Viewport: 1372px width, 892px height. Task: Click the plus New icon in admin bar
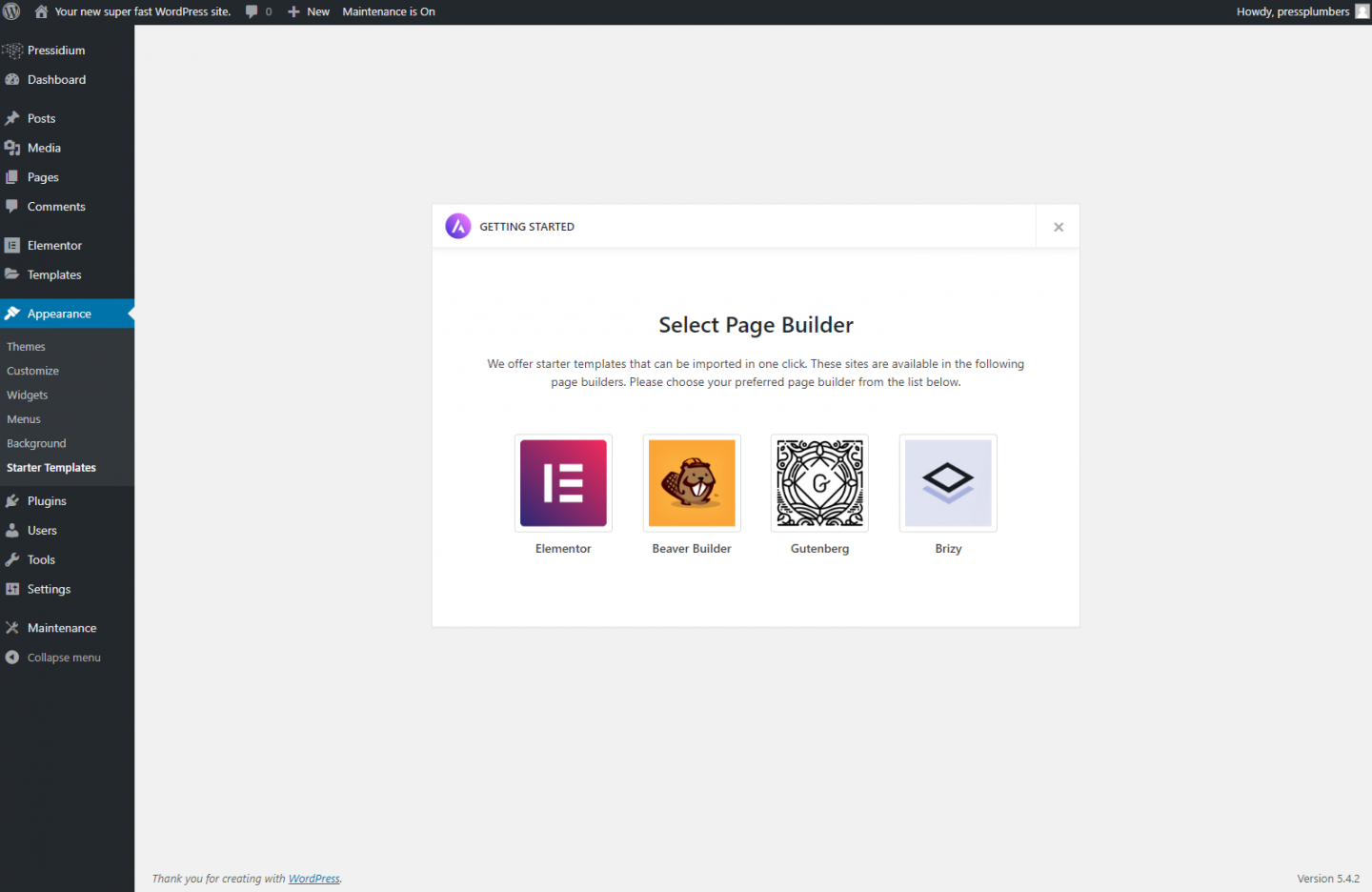pyautogui.click(x=293, y=11)
